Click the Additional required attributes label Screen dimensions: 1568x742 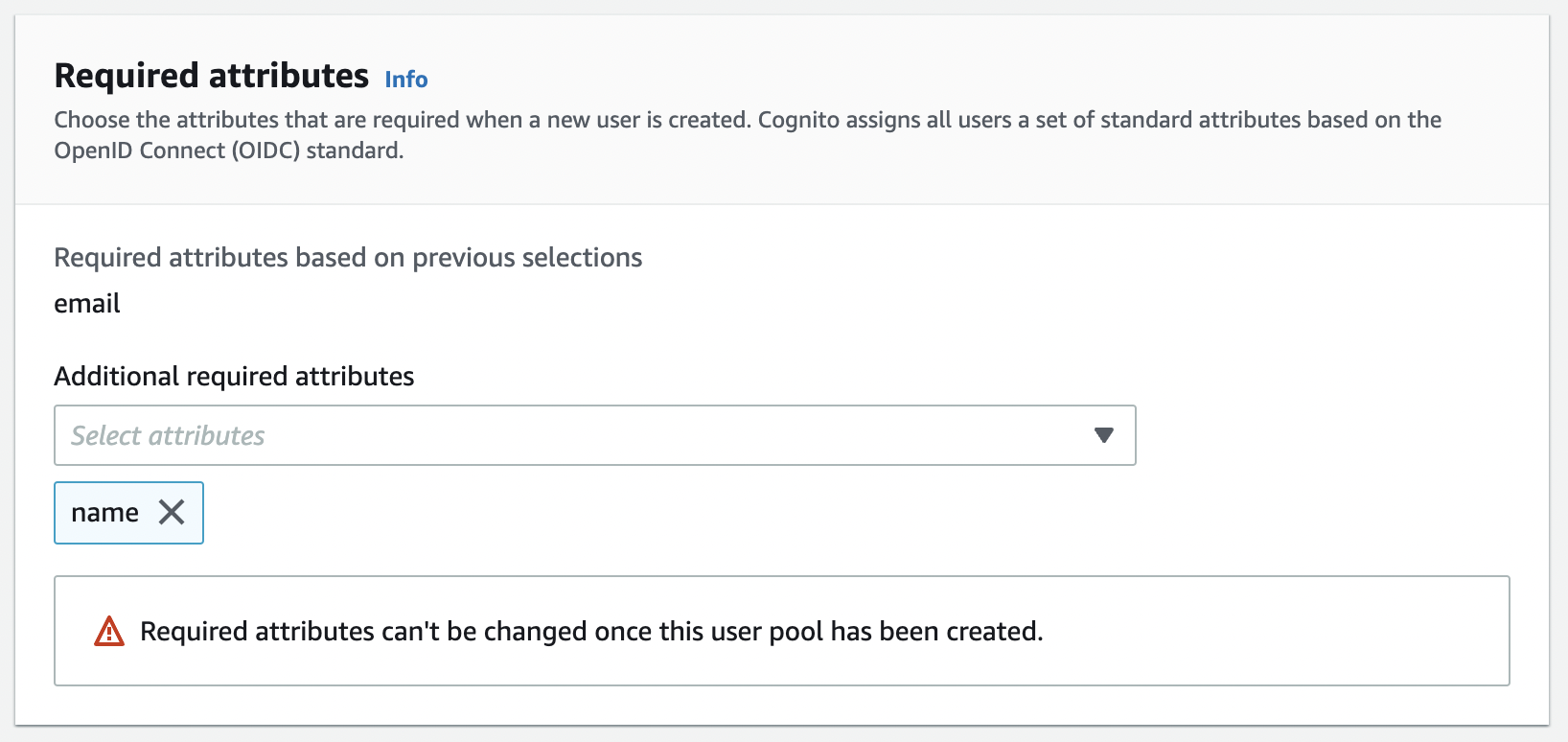tap(234, 377)
